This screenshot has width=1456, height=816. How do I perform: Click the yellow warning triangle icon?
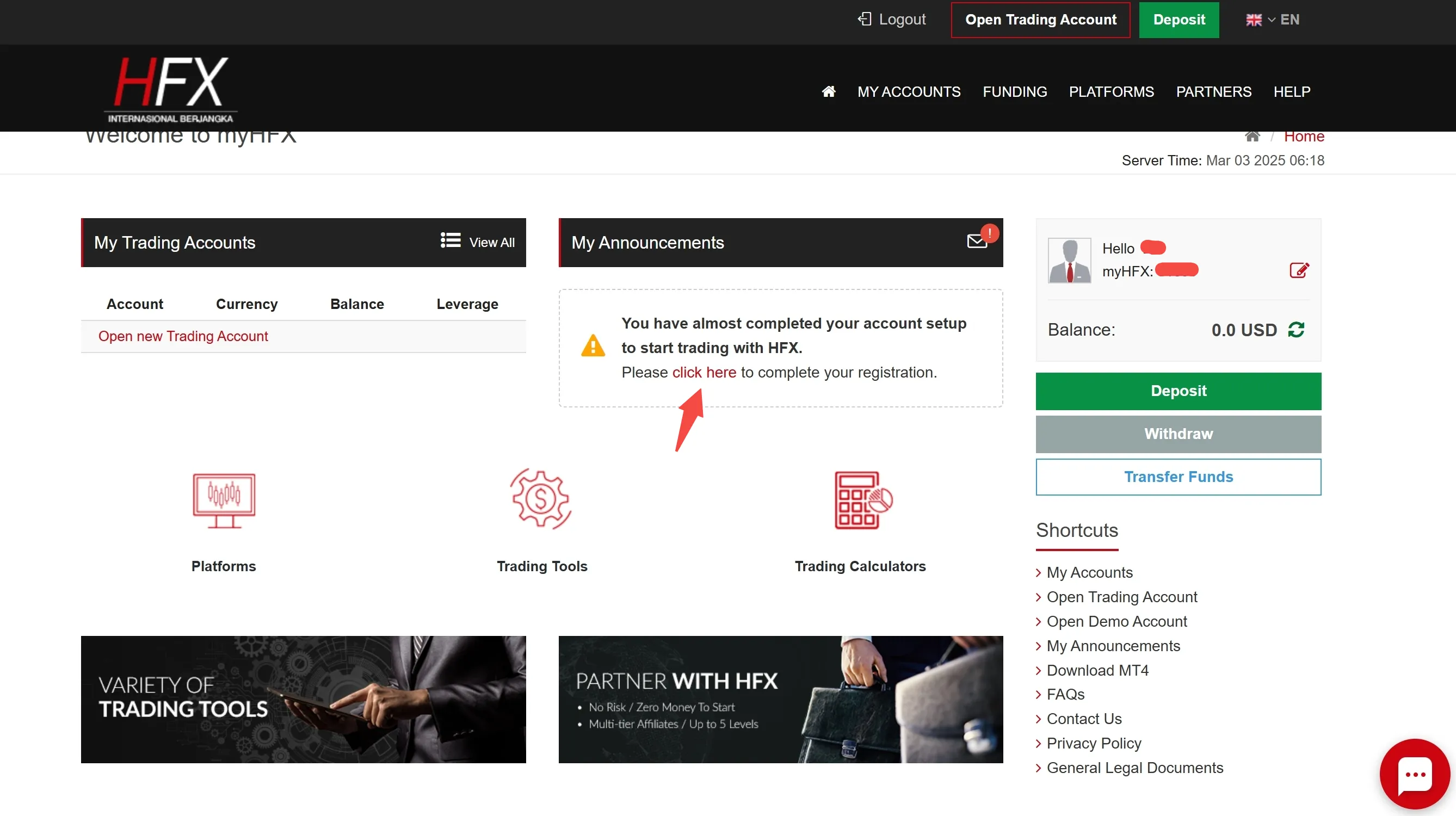(x=593, y=346)
